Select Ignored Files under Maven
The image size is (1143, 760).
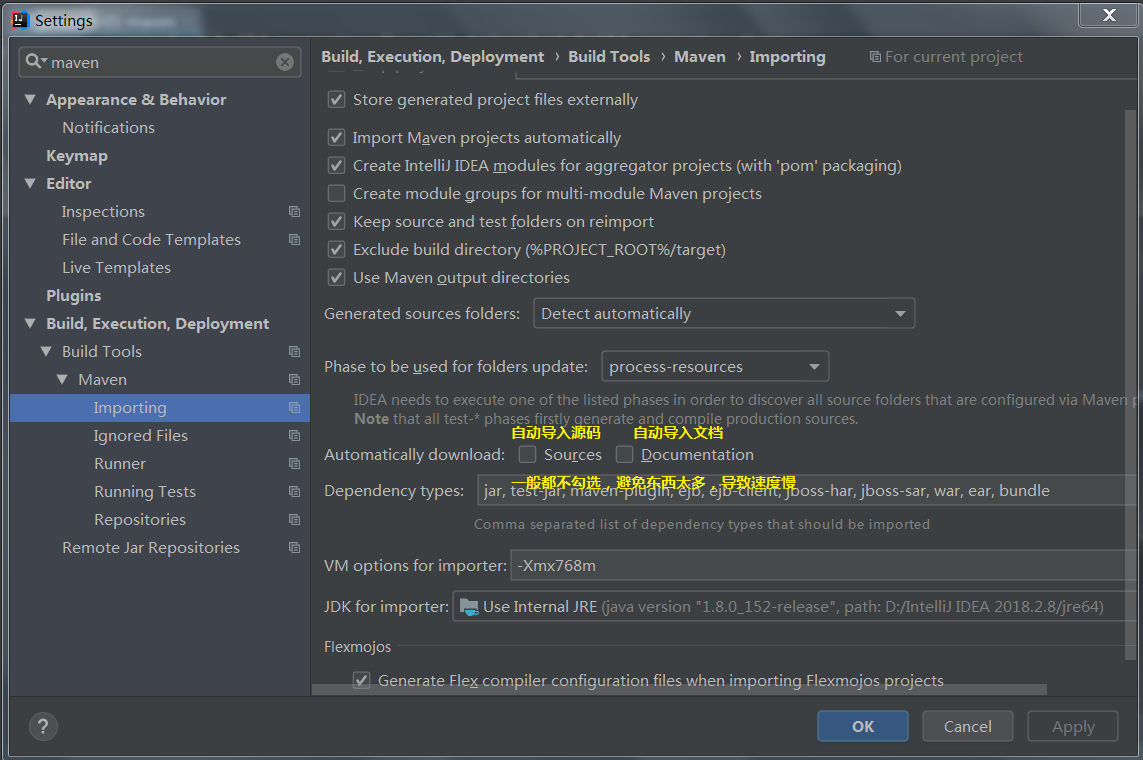(x=141, y=436)
